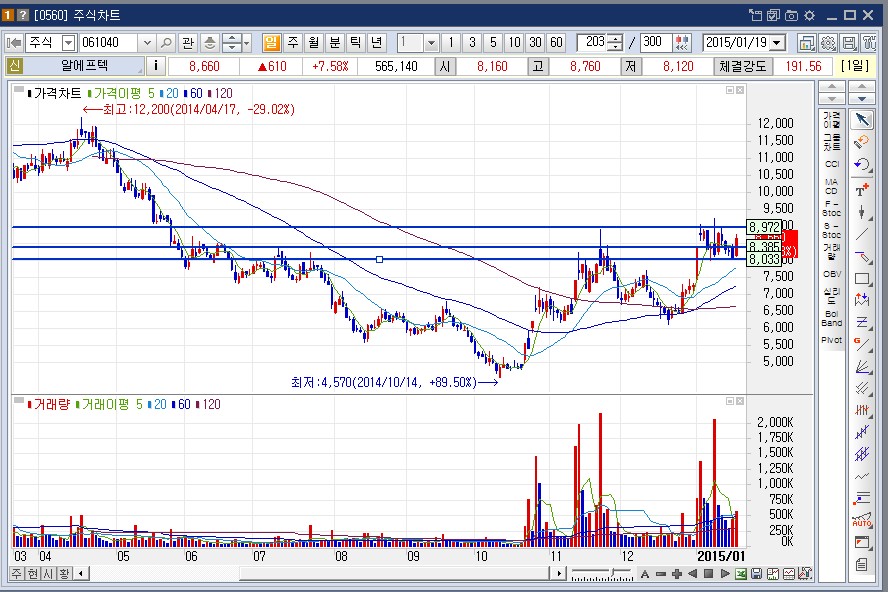Pick the fan lines drawing tool
Image resolution: width=888 pixels, height=592 pixels.
(x=862, y=367)
